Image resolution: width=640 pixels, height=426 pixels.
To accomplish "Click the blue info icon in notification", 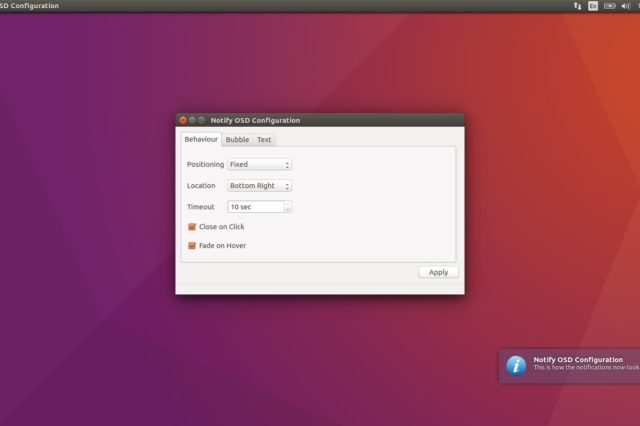I will tap(516, 365).
